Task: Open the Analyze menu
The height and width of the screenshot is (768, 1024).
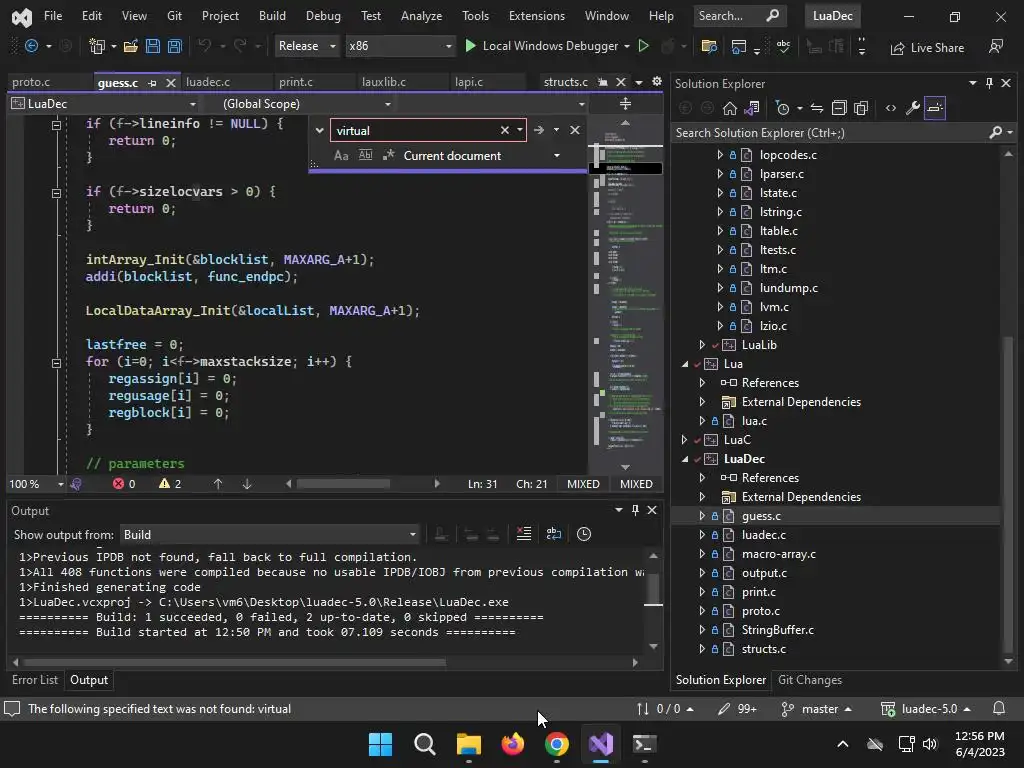Action: (421, 16)
